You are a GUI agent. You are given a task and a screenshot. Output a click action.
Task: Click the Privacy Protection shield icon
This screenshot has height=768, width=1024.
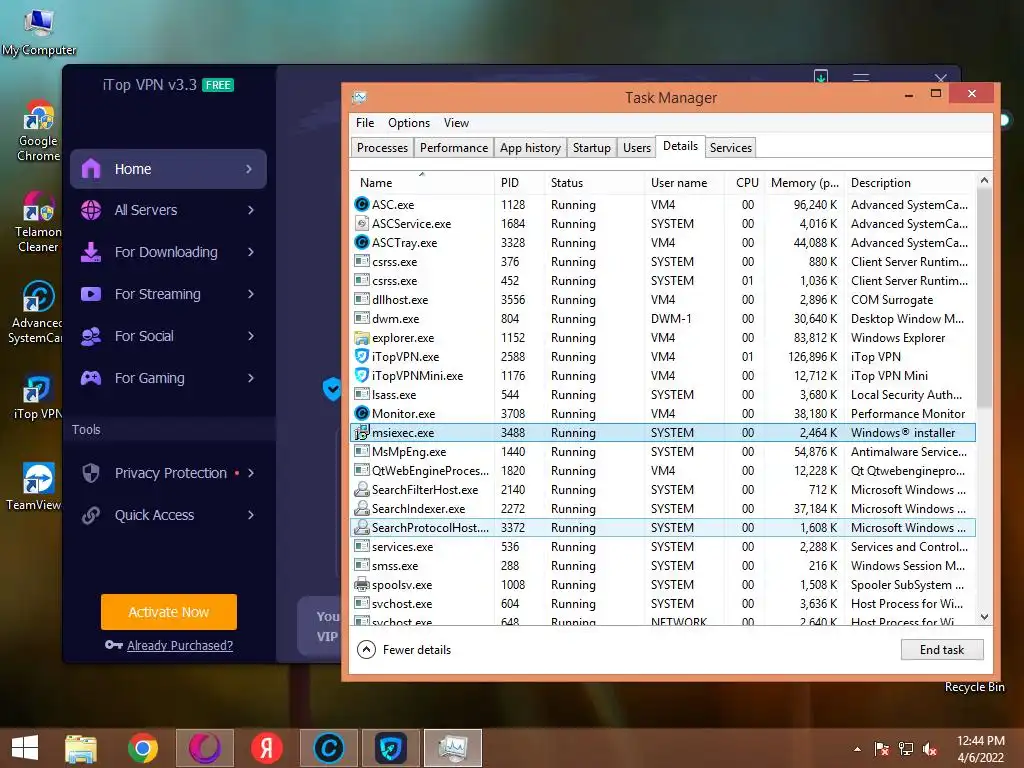pos(91,473)
